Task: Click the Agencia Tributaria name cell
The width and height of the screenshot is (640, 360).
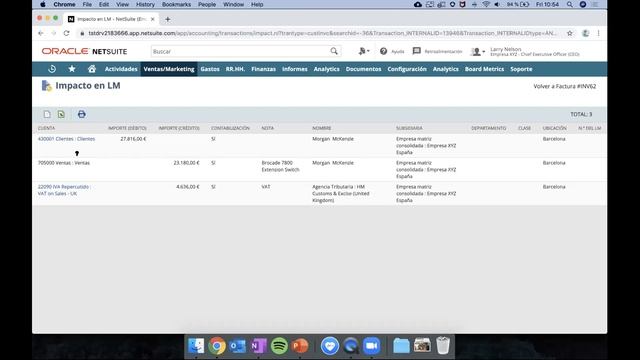Action: (340, 193)
